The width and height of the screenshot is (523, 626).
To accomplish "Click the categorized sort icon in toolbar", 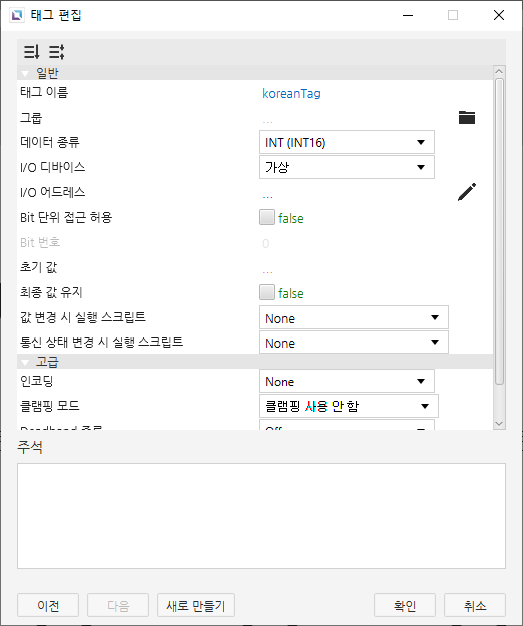I will (x=32, y=52).
